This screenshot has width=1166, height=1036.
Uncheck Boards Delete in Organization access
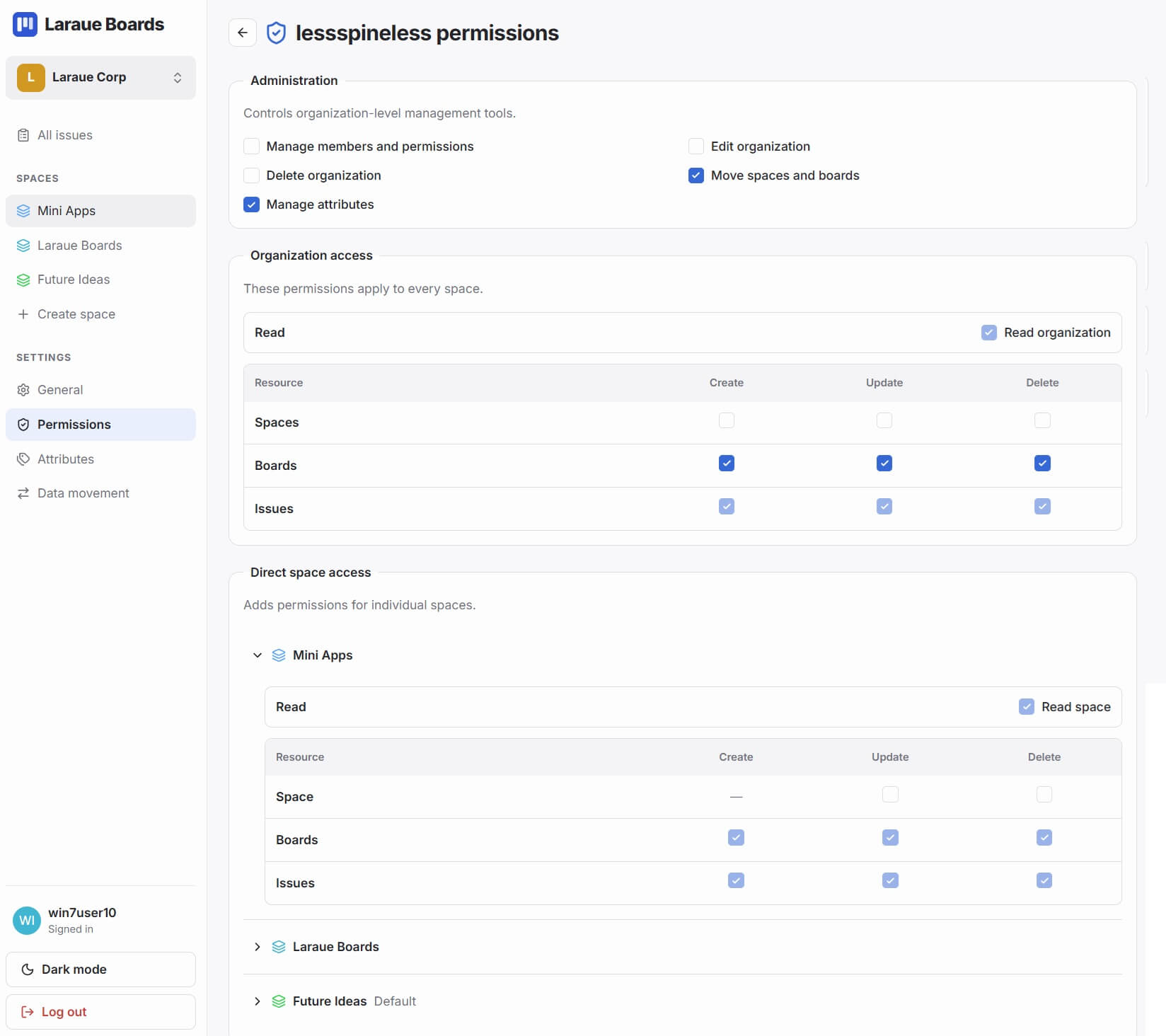click(x=1042, y=464)
